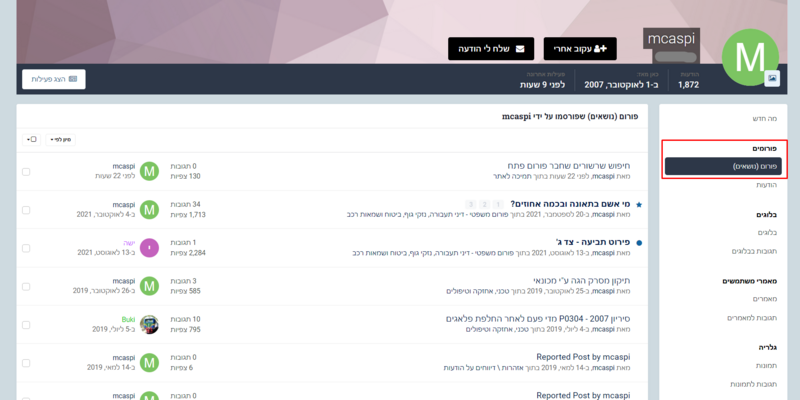Click the large green M profile avatar

(x=750, y=57)
